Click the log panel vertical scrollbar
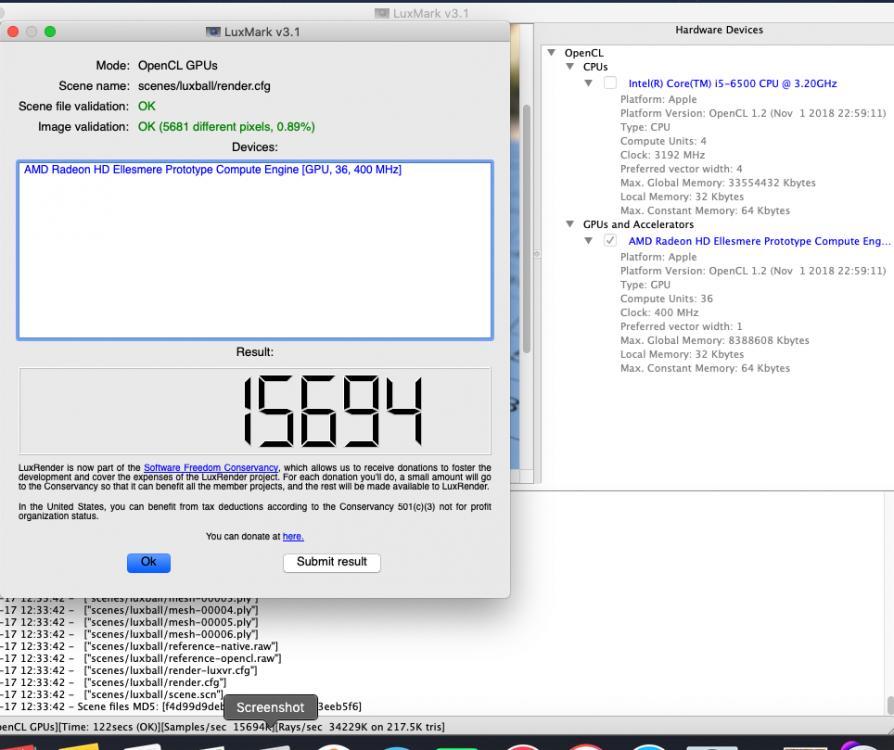 (890, 706)
